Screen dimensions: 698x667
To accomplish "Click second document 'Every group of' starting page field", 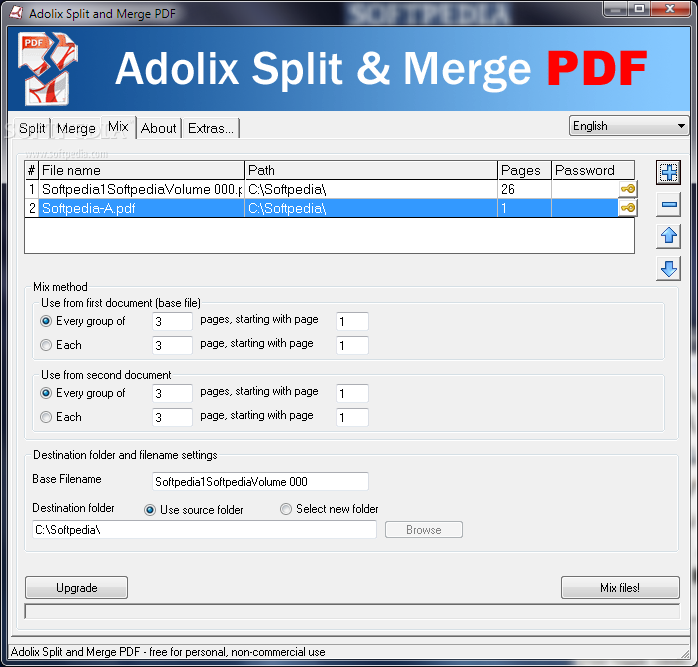I will point(352,393).
